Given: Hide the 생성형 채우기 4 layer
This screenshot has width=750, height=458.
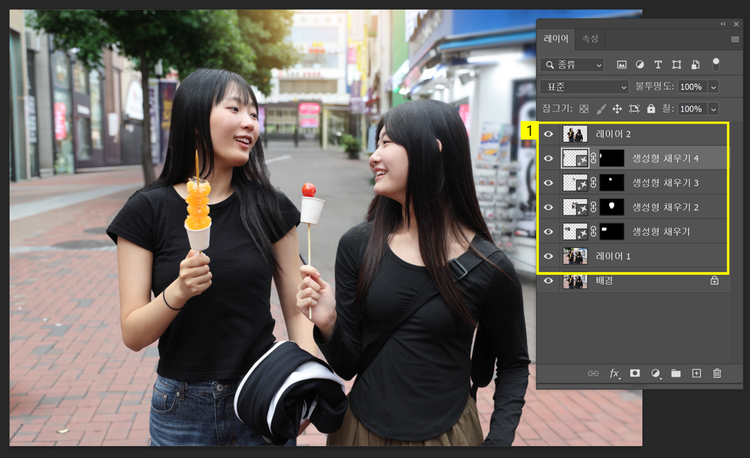Looking at the screenshot, I should pyautogui.click(x=548, y=158).
